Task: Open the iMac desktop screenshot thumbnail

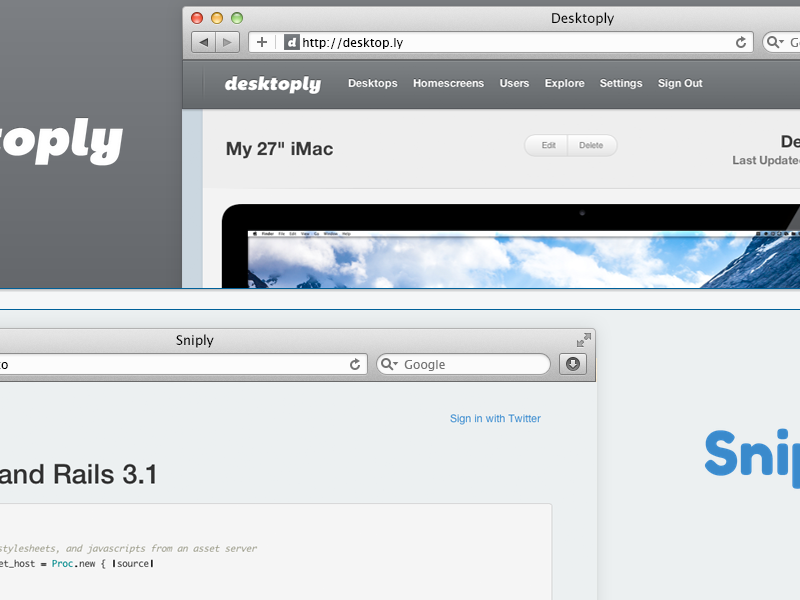Action: [x=511, y=246]
